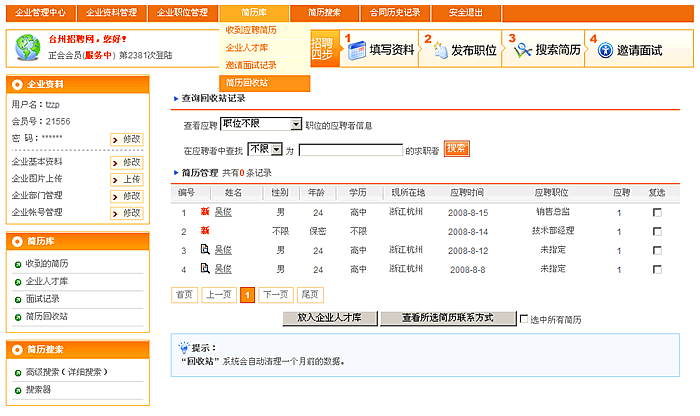Enable the 选中所有简历 checkbox
Image resolution: width=700 pixels, height=416 pixels.
tap(524, 319)
